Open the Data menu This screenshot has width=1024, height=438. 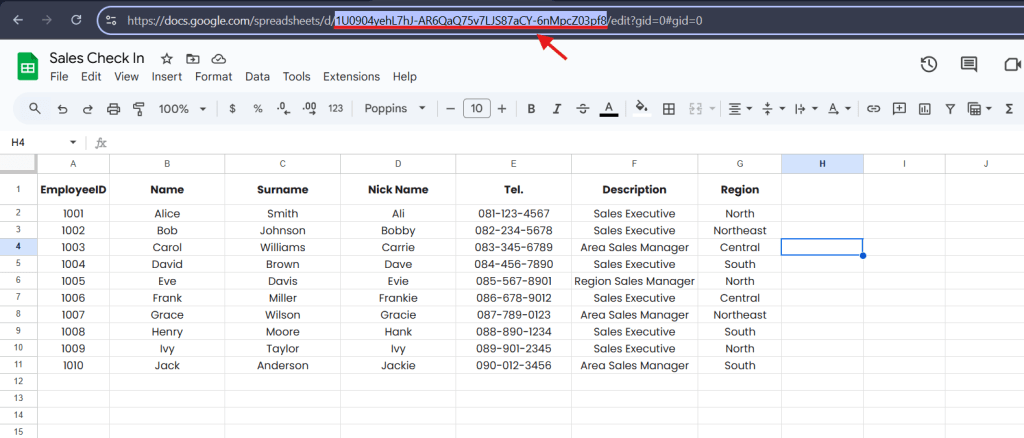(x=257, y=77)
